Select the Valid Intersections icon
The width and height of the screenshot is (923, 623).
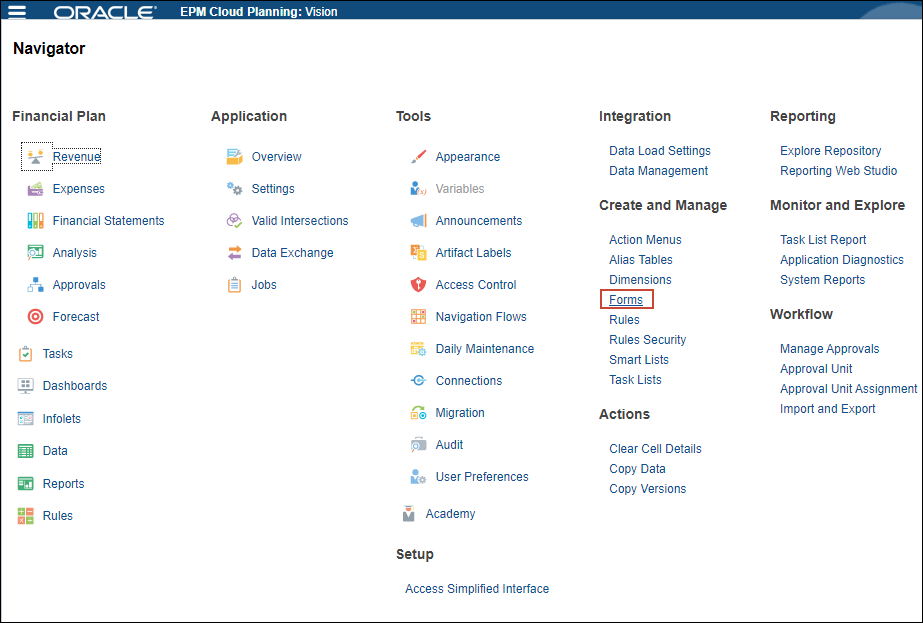click(235, 221)
